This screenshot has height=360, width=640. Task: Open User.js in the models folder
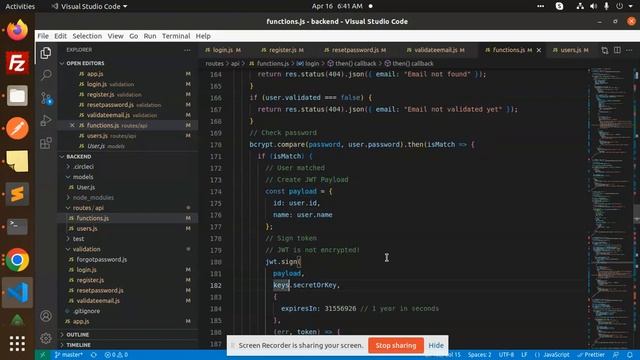coord(86,187)
